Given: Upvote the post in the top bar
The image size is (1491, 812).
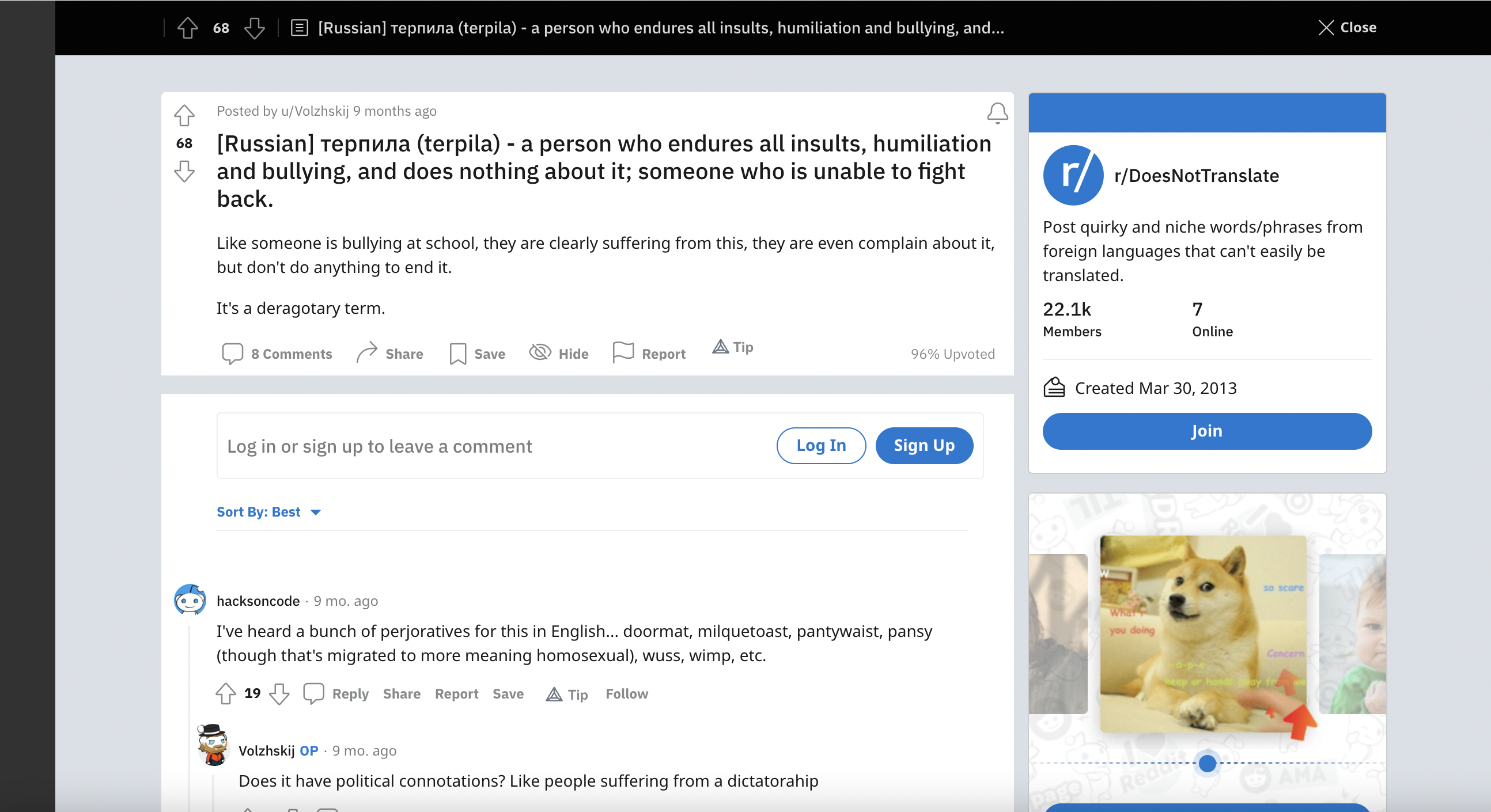Looking at the screenshot, I should 187,28.
